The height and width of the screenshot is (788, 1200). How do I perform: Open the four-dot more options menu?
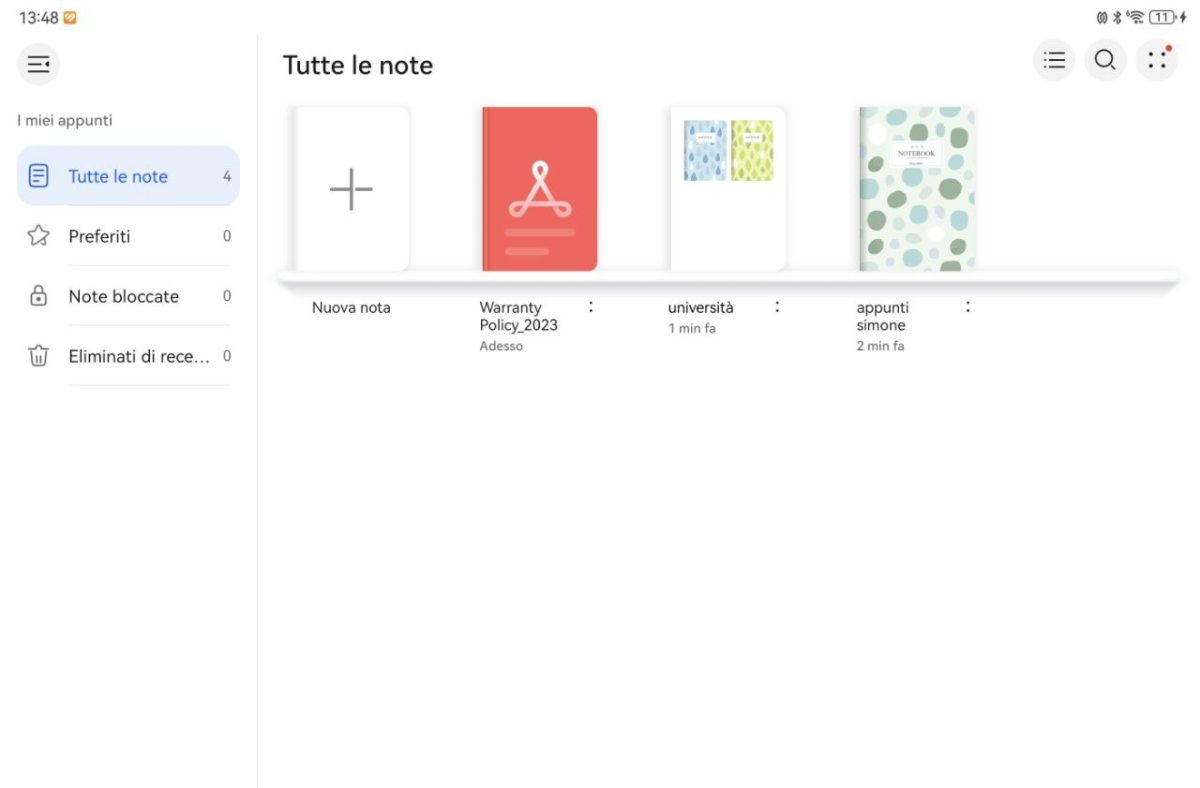pyautogui.click(x=1157, y=60)
